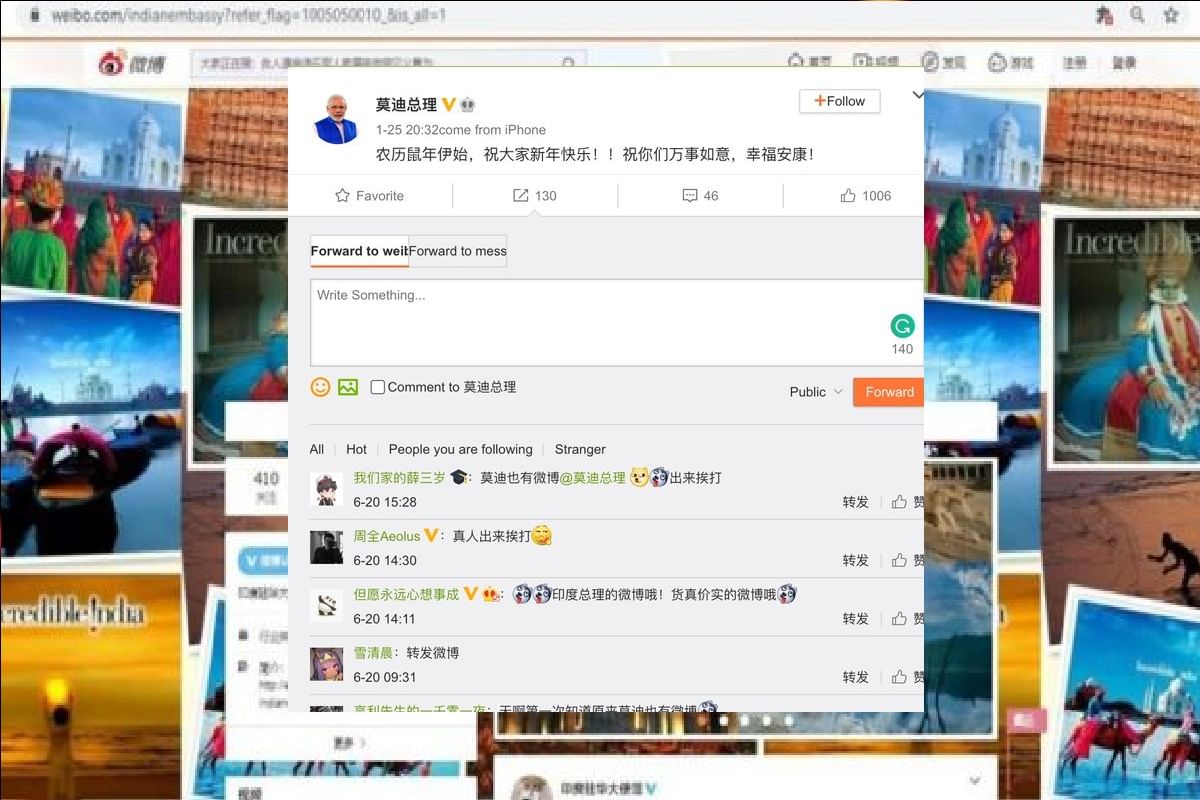
Task: Click the green Grammarly circle icon
Action: (x=902, y=326)
